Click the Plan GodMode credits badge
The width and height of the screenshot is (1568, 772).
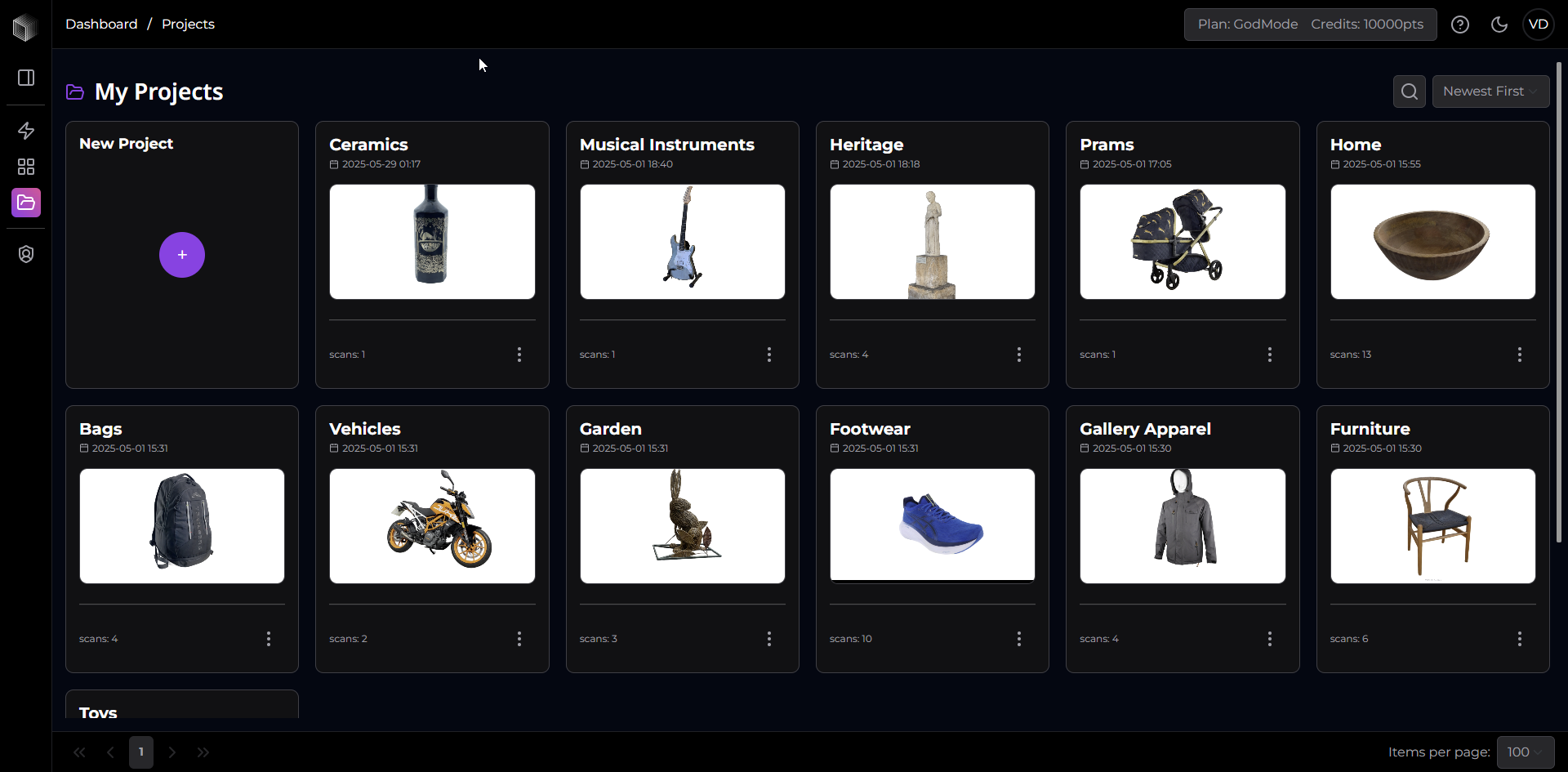point(1311,25)
